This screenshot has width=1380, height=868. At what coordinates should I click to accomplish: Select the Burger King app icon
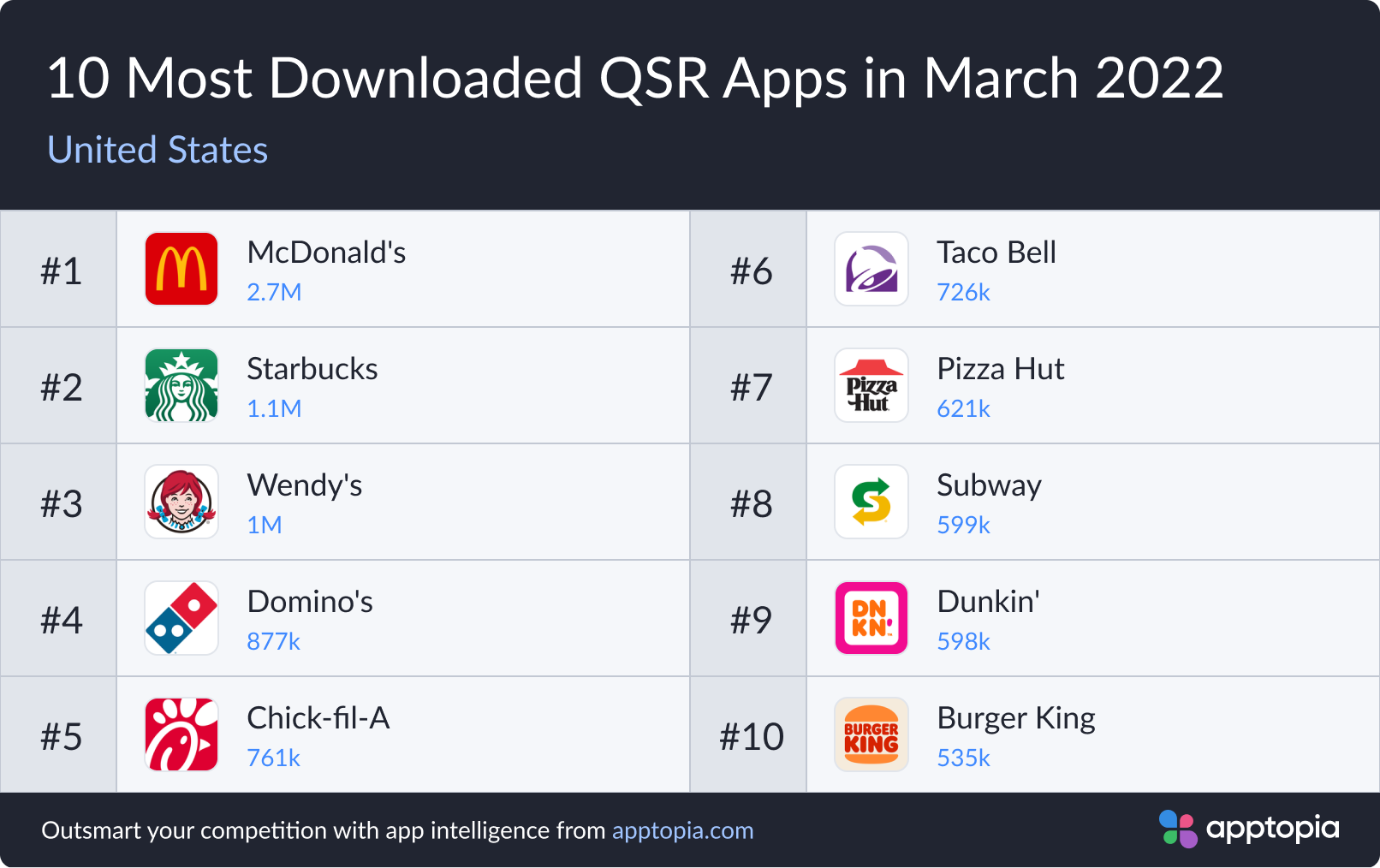coord(871,734)
